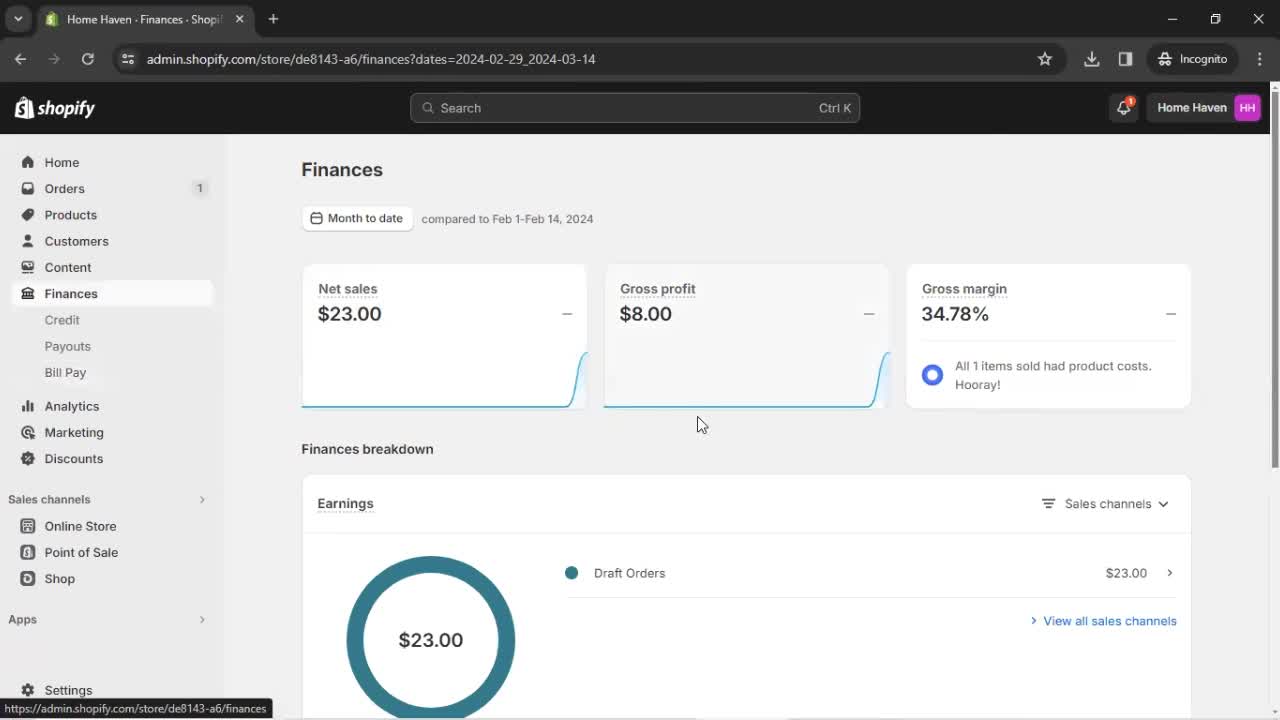This screenshot has width=1280, height=720.
Task: Click View all sales channels link
Action: point(1109,621)
